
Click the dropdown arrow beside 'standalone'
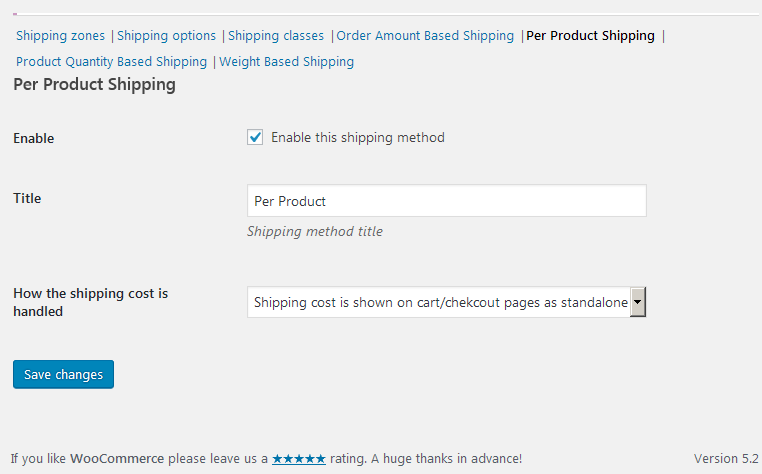[x=638, y=302]
